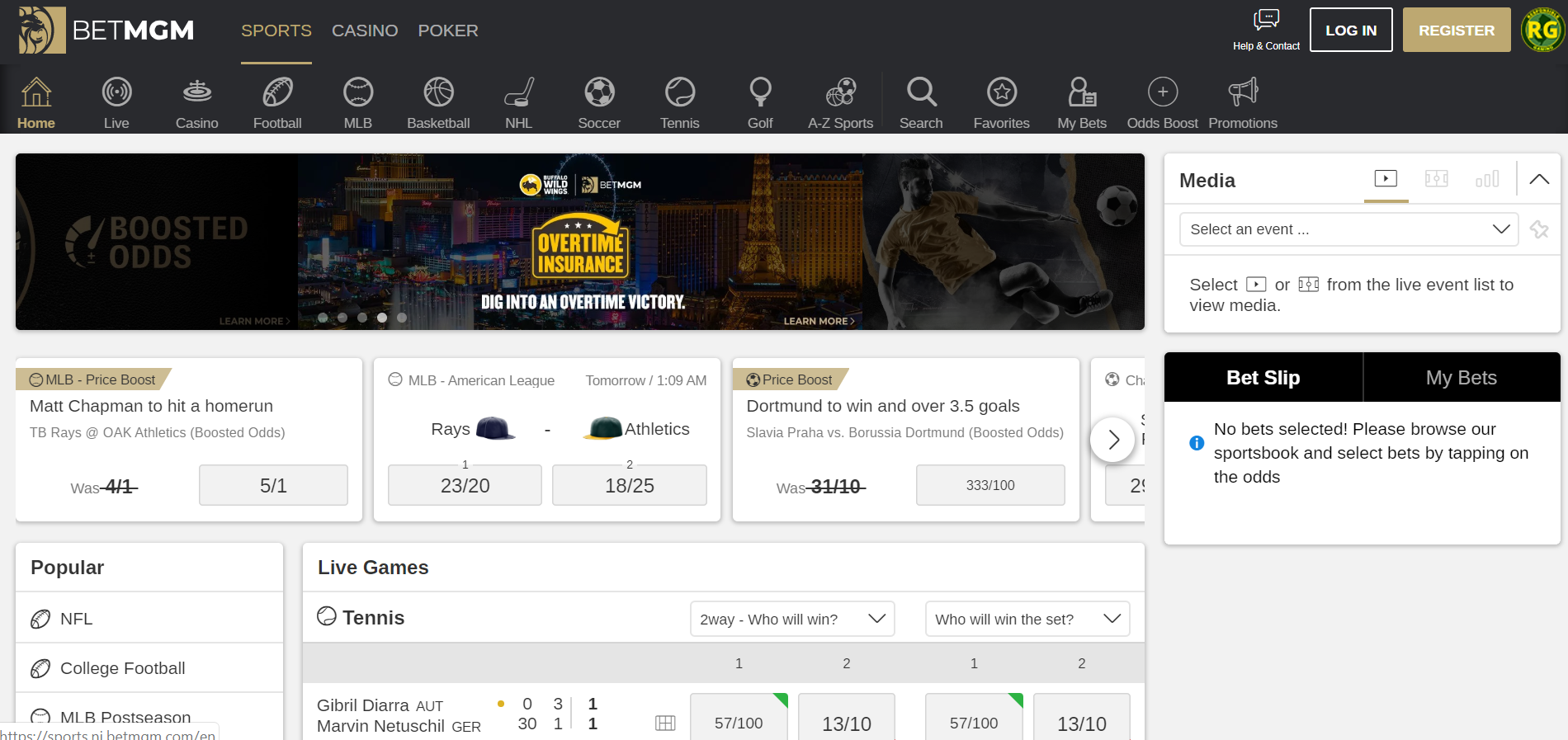This screenshot has height=740, width=1568.
Task: Open the Promotions megaphone icon
Action: (x=1243, y=92)
